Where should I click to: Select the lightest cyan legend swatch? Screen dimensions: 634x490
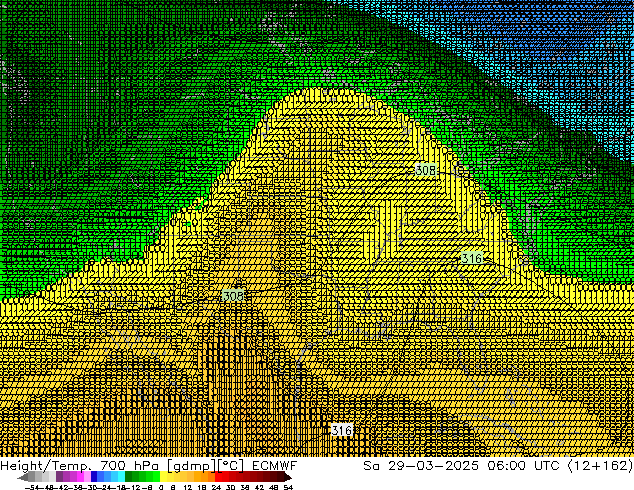coord(121,477)
